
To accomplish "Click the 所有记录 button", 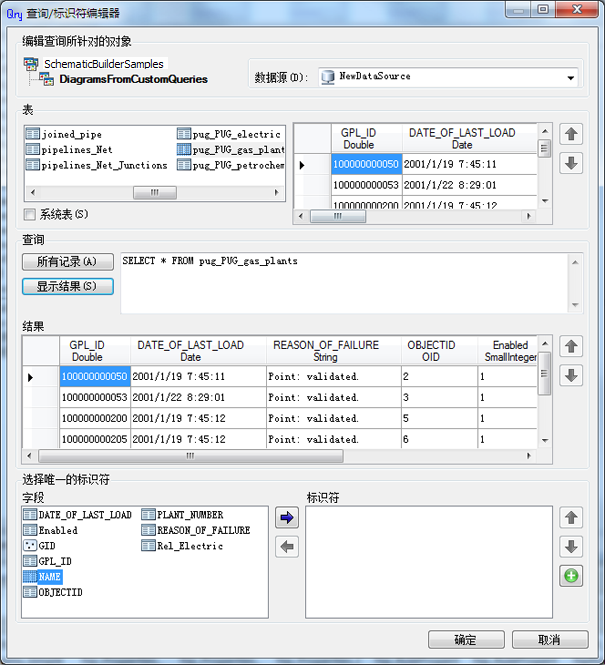I will [x=67, y=262].
